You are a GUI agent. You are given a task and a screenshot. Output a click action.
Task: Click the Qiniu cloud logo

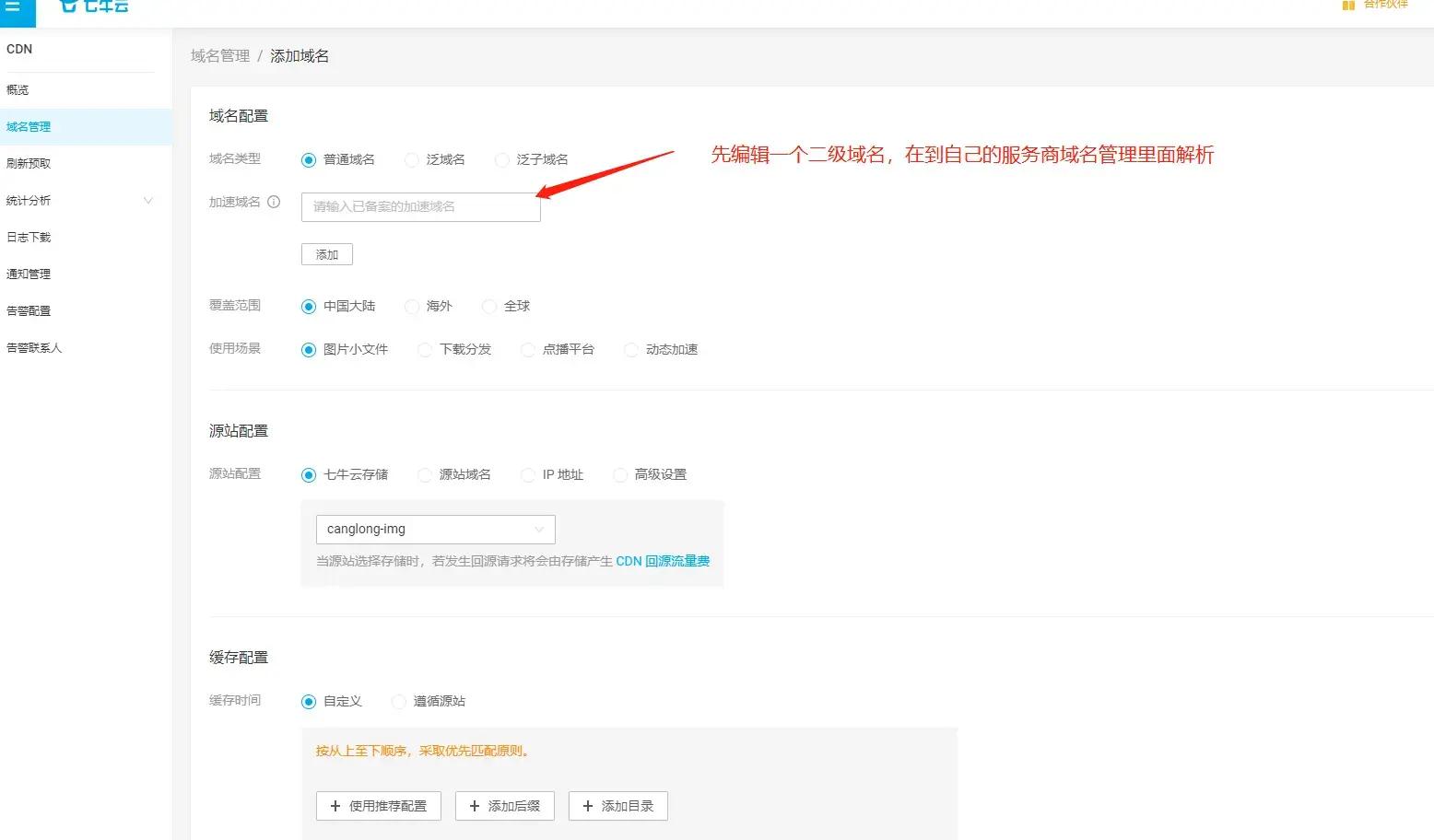coord(94,6)
